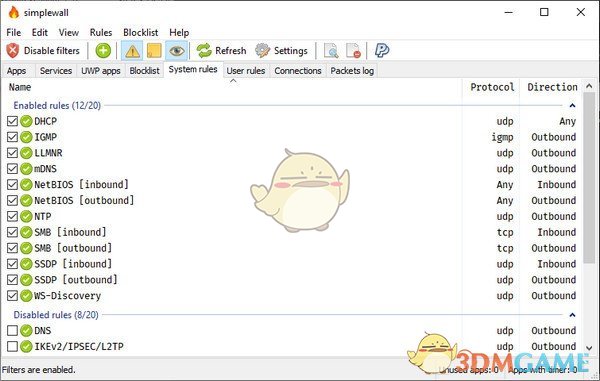Switch to the Packets log tab

[x=352, y=71]
